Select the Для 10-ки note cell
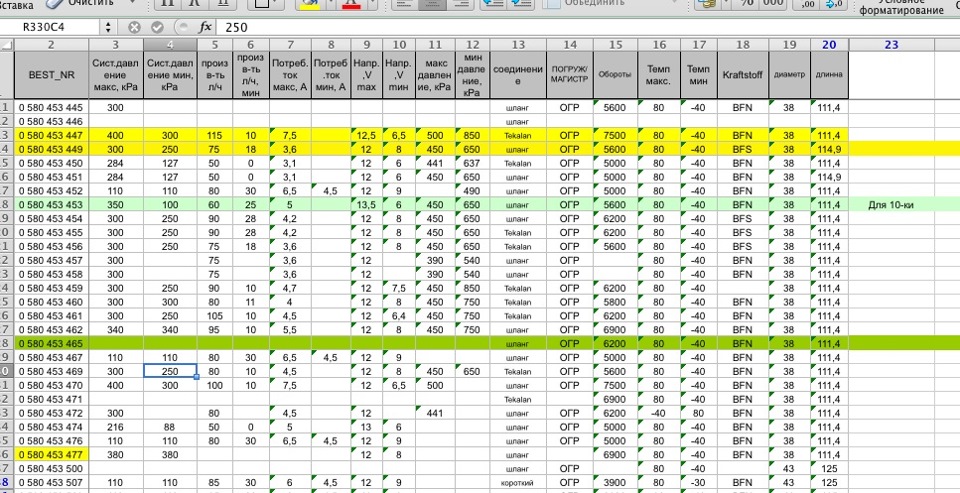This screenshot has height=493, width=960. 891,205
